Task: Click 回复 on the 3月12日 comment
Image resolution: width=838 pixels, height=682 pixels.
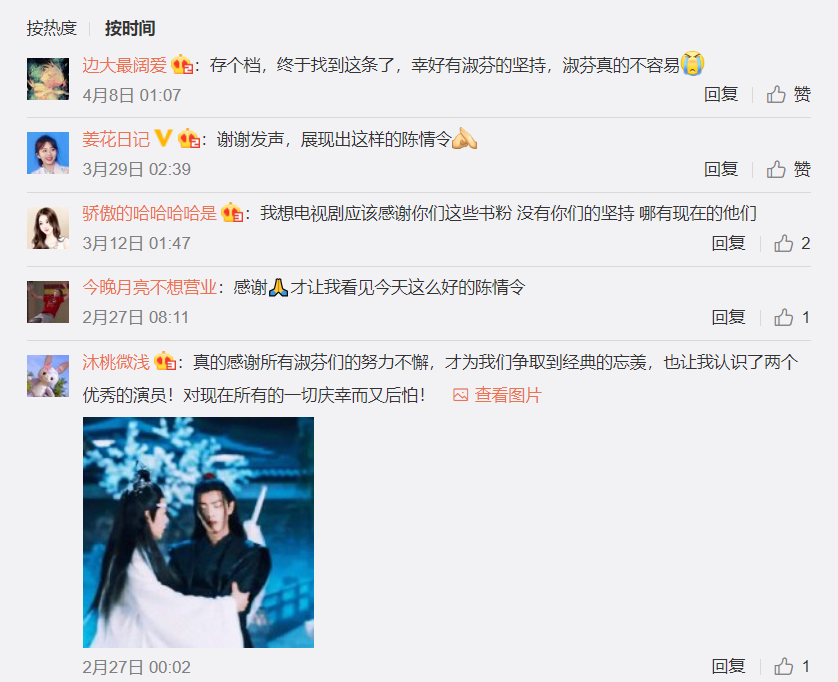Action: click(x=728, y=243)
